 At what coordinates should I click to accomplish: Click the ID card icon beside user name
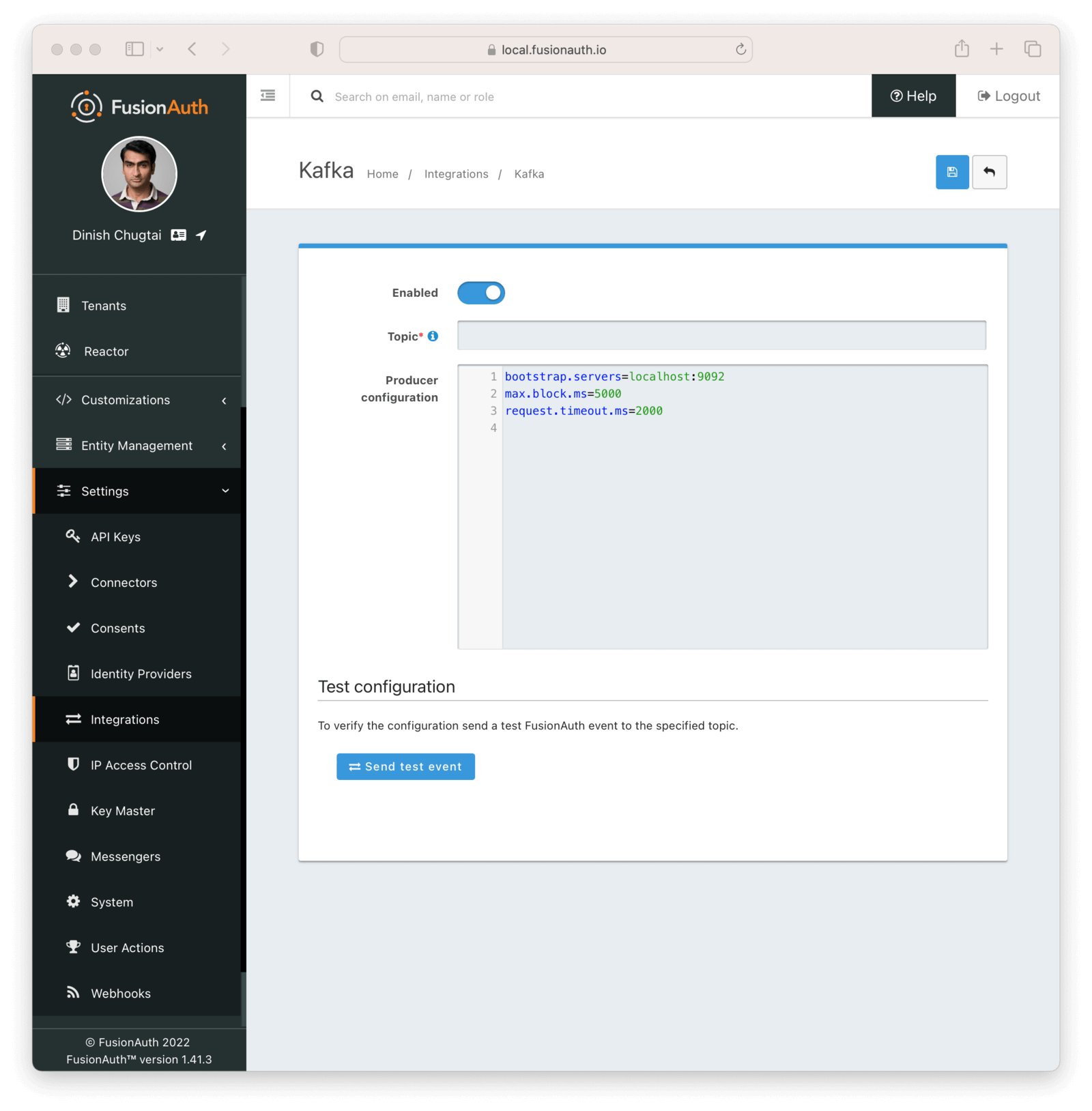pyautogui.click(x=178, y=235)
